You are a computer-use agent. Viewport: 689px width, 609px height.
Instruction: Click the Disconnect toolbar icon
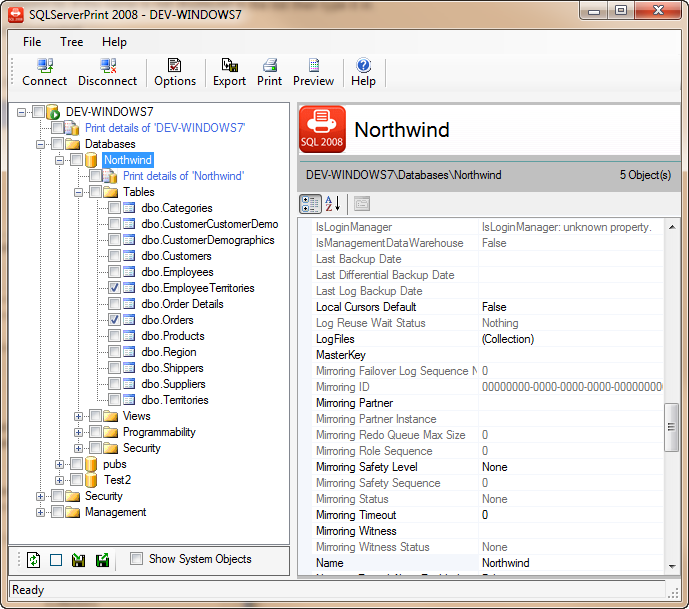tap(108, 65)
